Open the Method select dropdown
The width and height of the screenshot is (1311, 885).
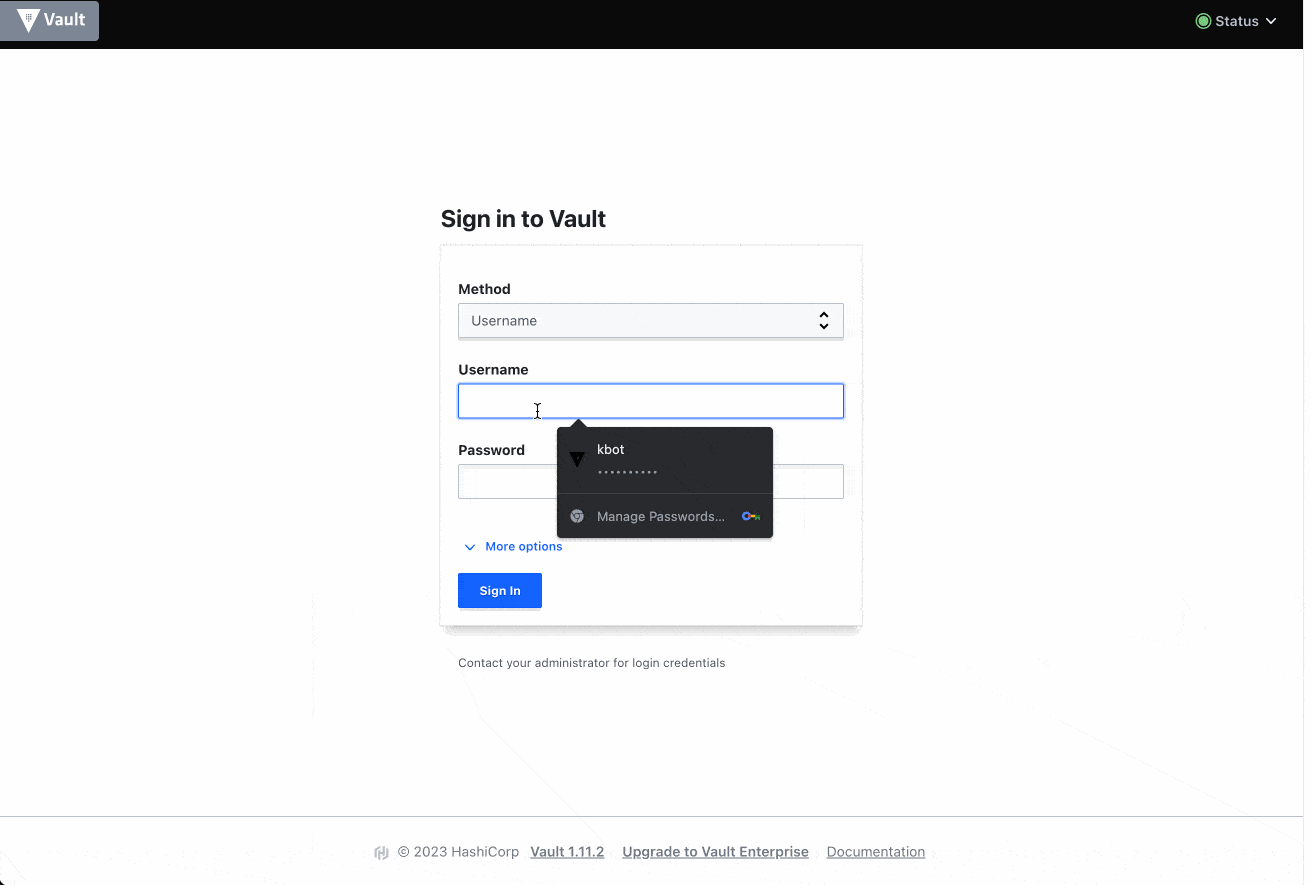[x=650, y=321]
